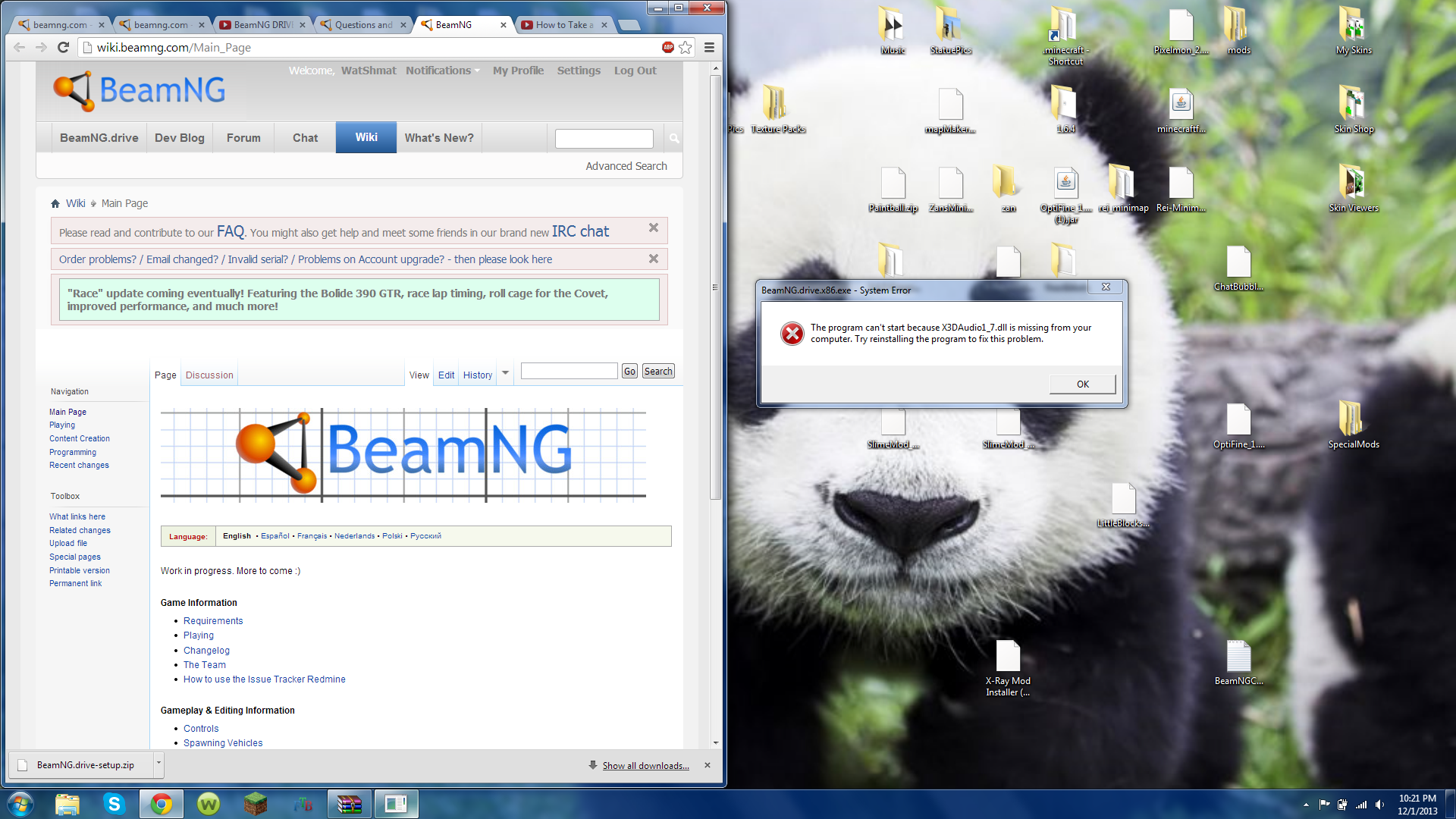Open the page actions dropdown arrow

[x=506, y=372]
